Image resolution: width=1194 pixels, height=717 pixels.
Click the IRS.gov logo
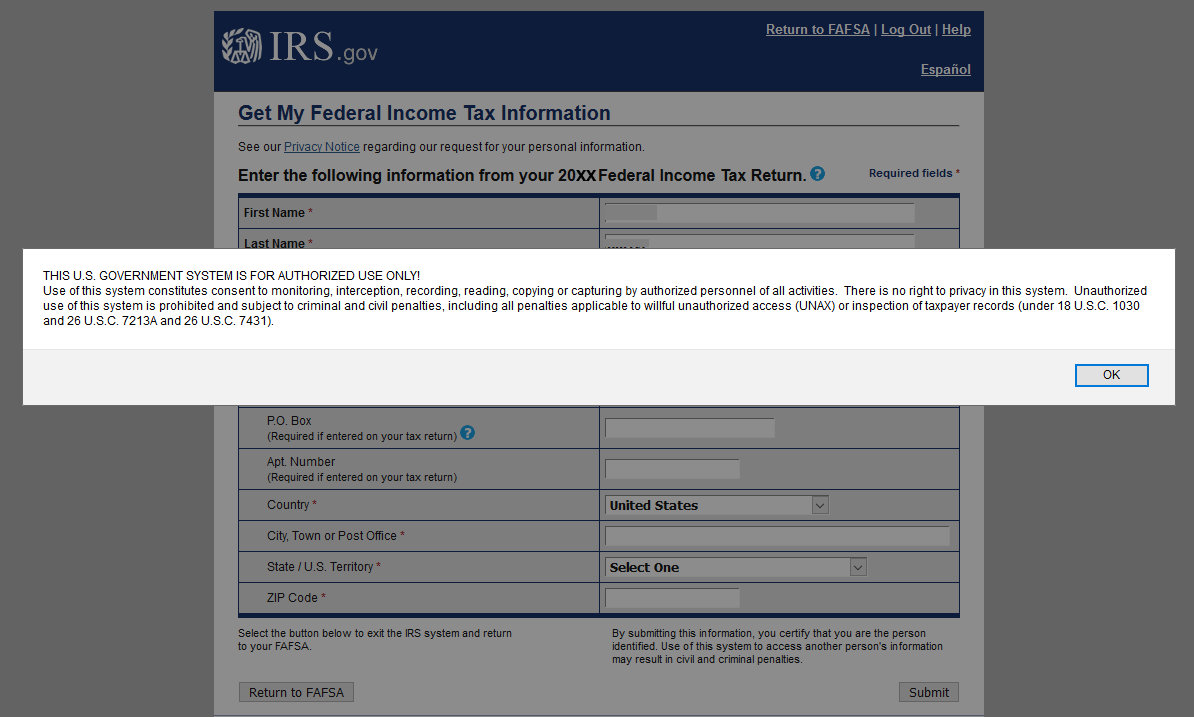coord(299,47)
